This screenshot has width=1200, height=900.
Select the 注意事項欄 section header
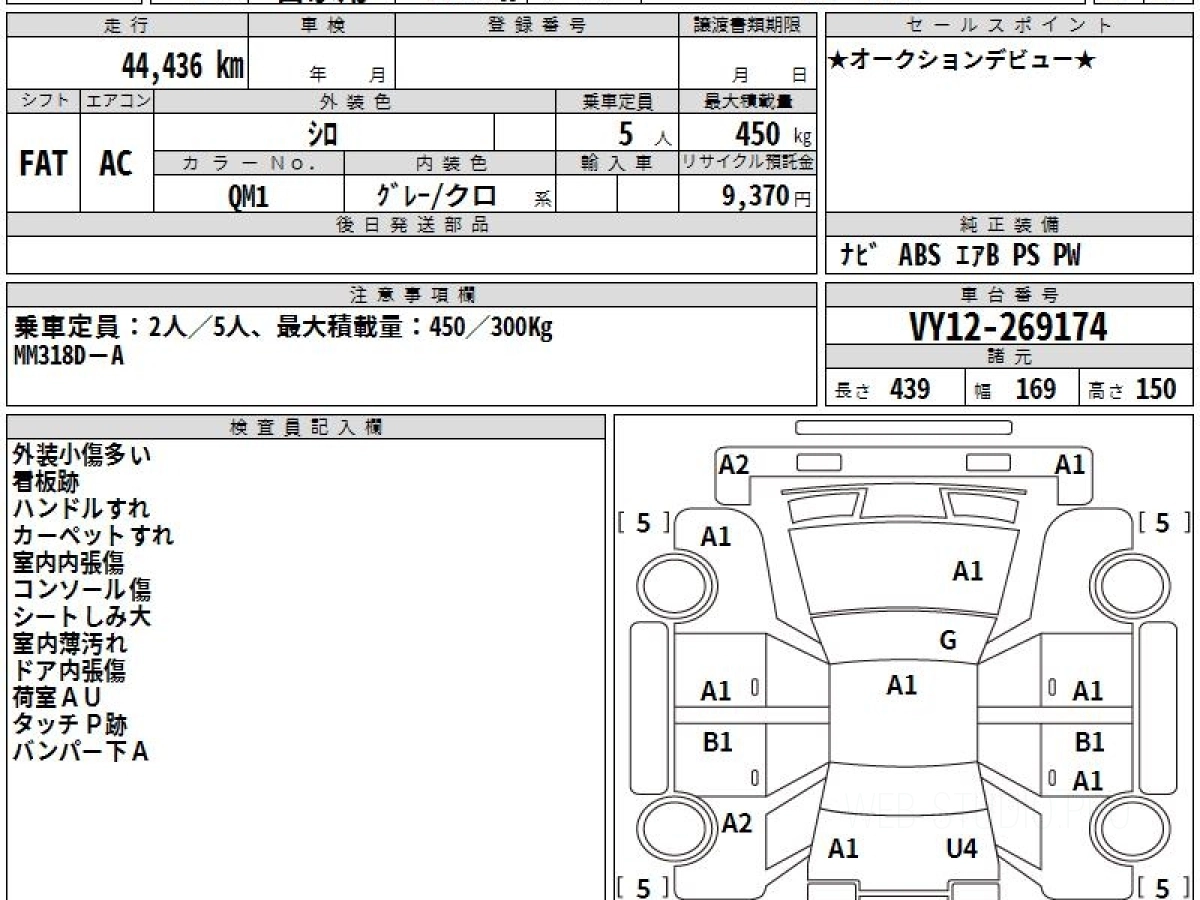coord(411,295)
